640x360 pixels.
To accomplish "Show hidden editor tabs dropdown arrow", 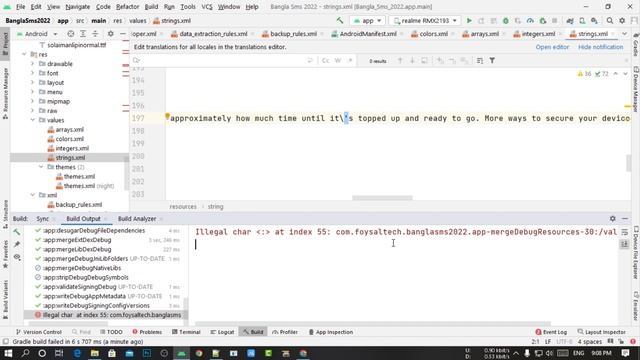I will pos(624,34).
